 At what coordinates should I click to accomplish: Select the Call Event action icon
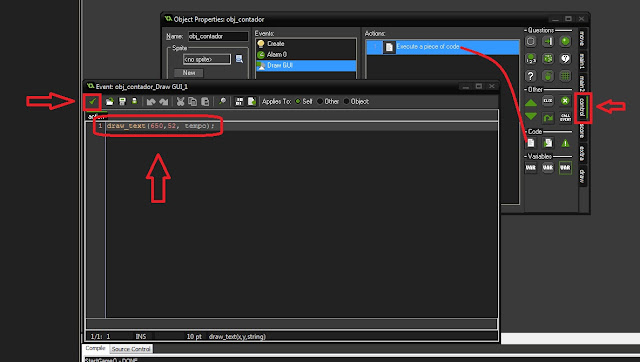(x=565, y=118)
